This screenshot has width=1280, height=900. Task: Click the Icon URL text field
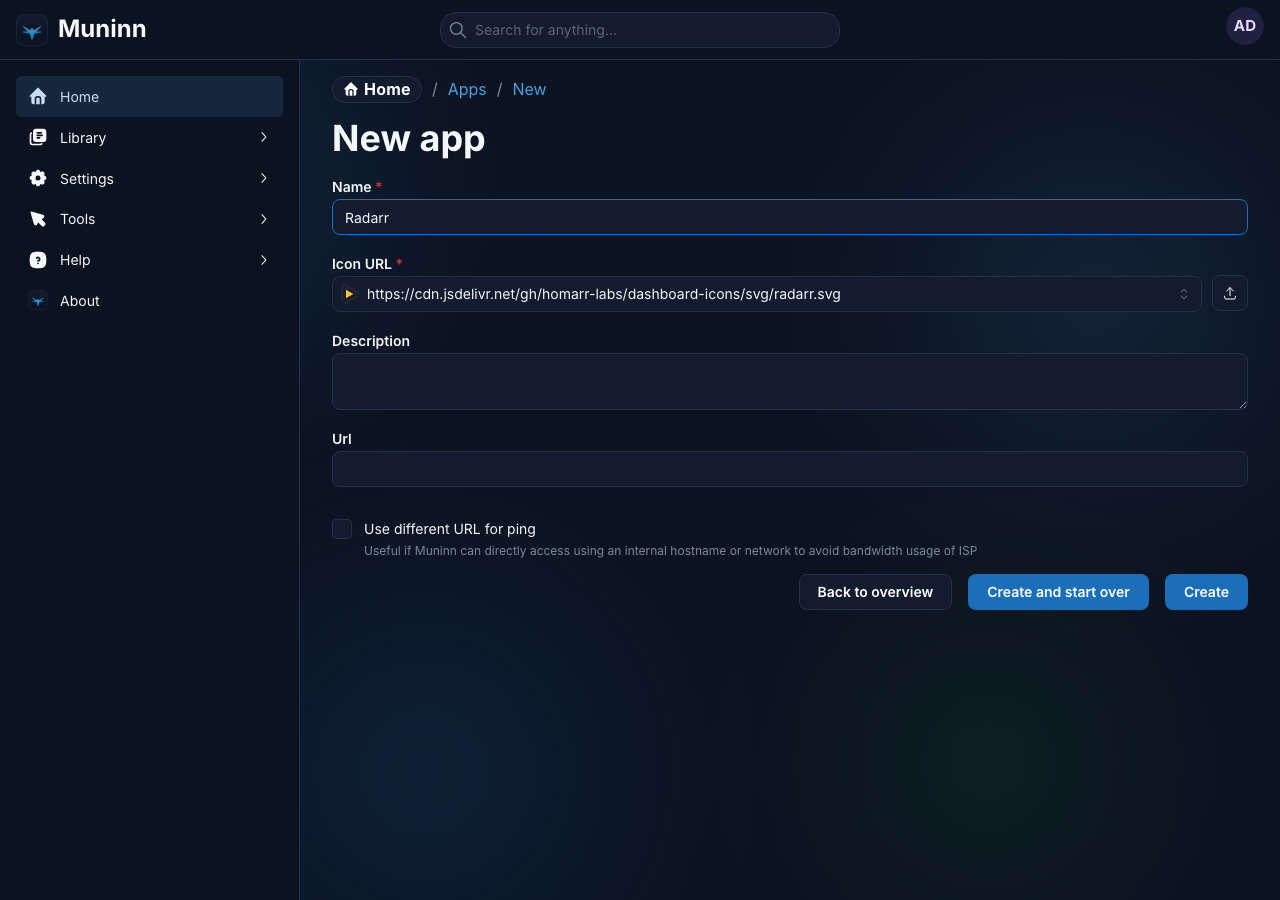click(x=767, y=294)
